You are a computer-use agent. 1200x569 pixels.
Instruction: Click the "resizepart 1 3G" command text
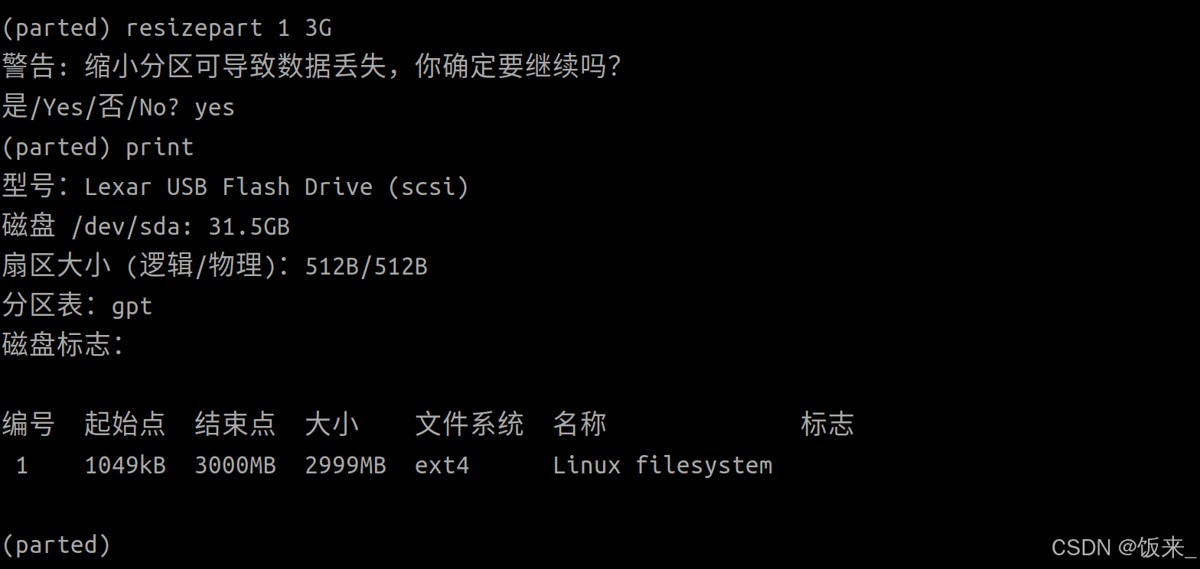[228, 28]
